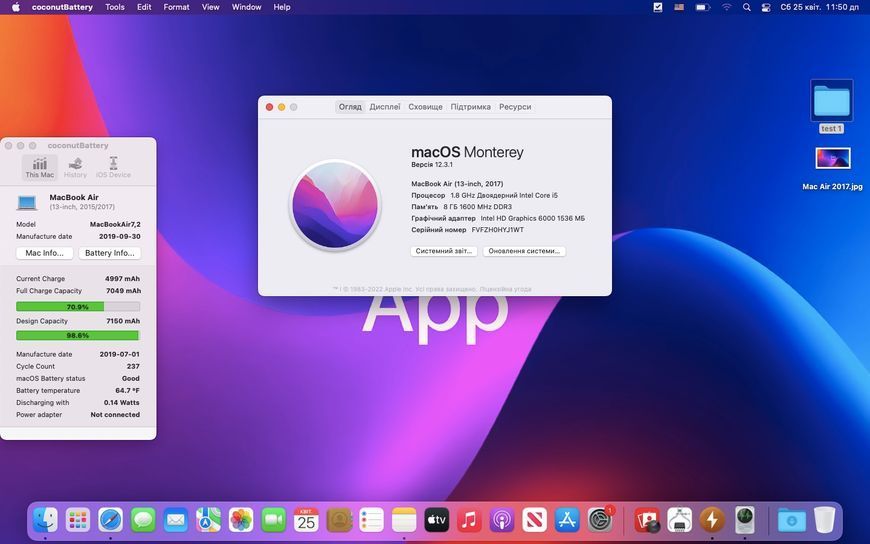Open Launchpad in the Dock
Viewport: 870px width, 544px height.
[78, 520]
